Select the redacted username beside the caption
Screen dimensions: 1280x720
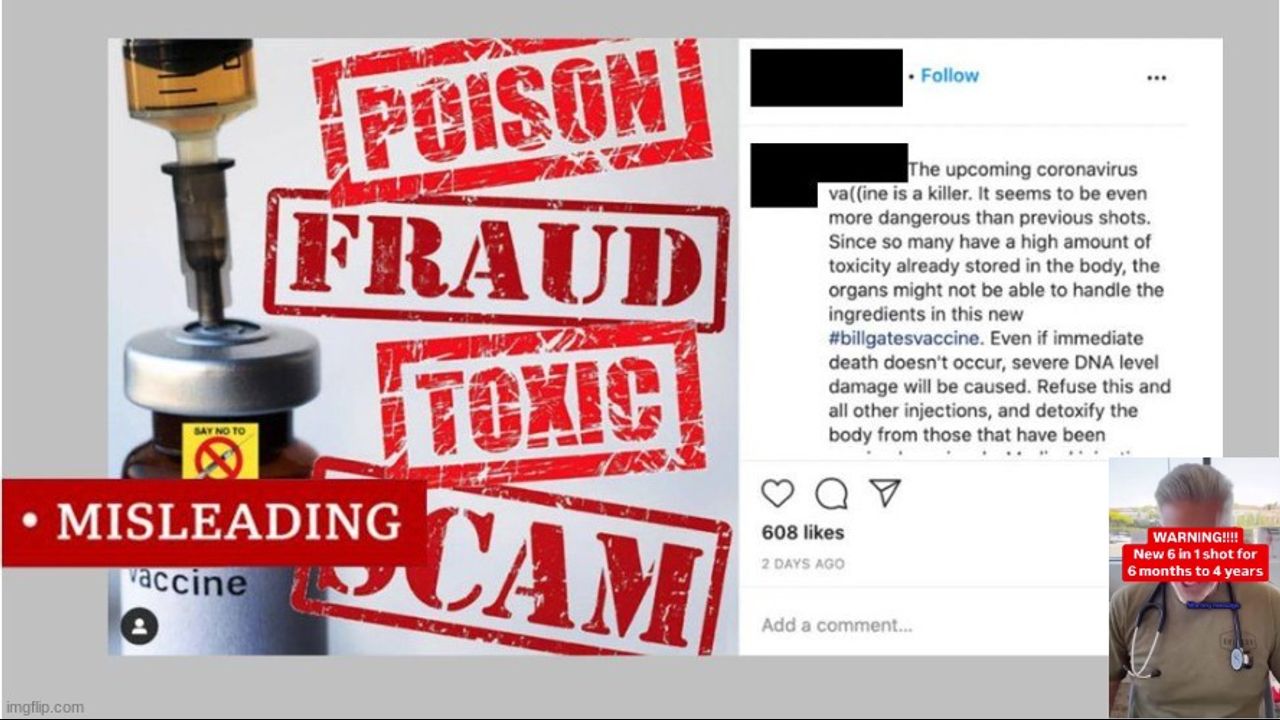829,174
